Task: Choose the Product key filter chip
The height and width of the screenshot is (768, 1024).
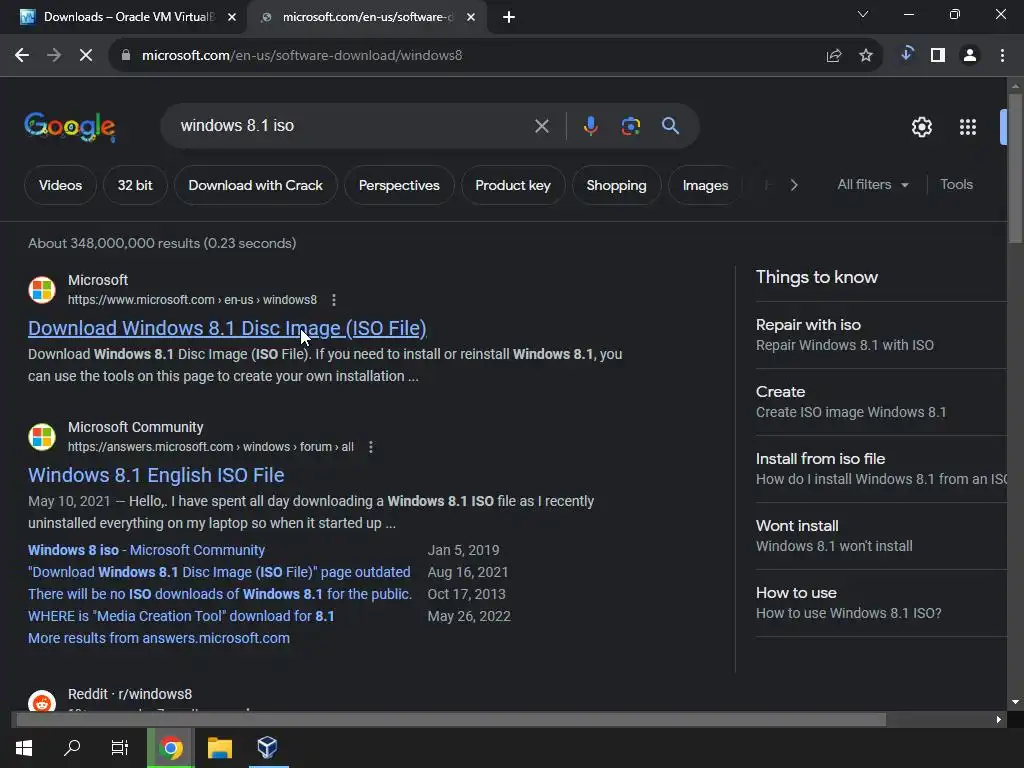Action: coord(513,185)
